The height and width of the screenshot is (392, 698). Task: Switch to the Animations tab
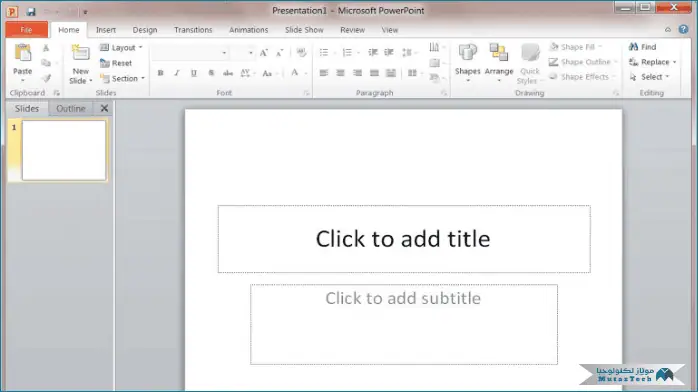pos(248,30)
